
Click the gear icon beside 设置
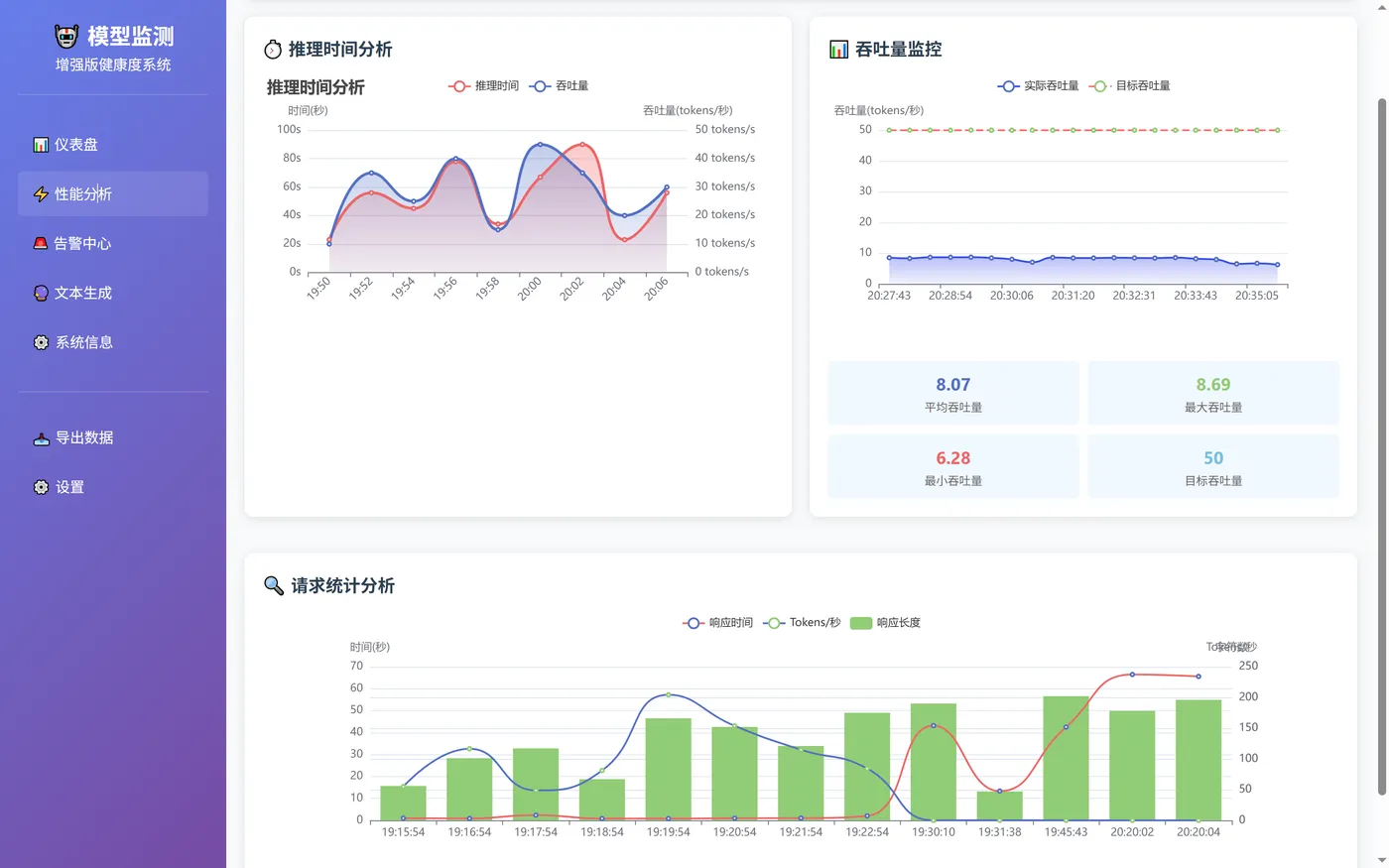(41, 487)
